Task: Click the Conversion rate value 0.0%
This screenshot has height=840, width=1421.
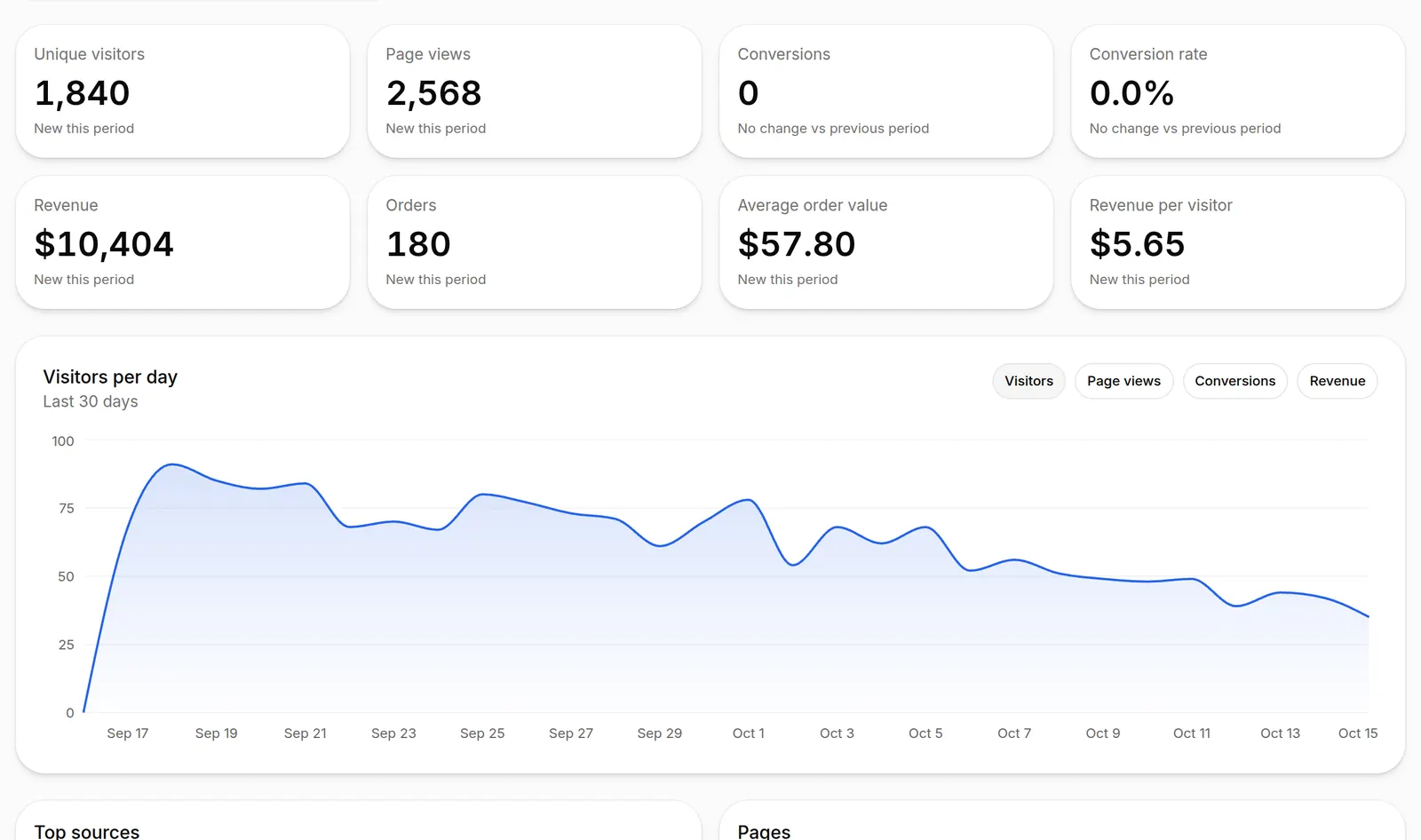Action: point(1131,93)
